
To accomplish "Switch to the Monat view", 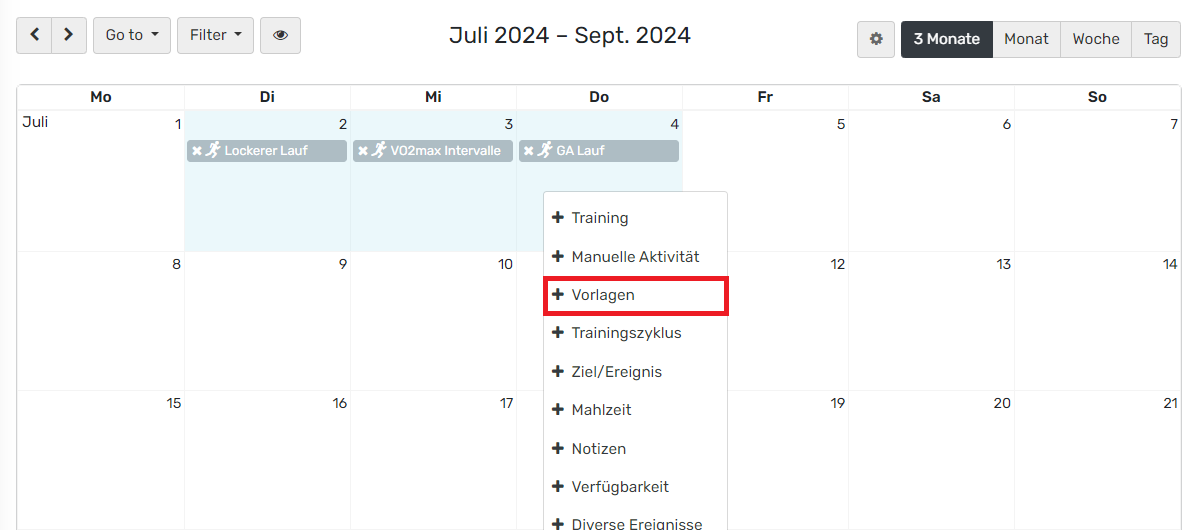I will click(1026, 39).
